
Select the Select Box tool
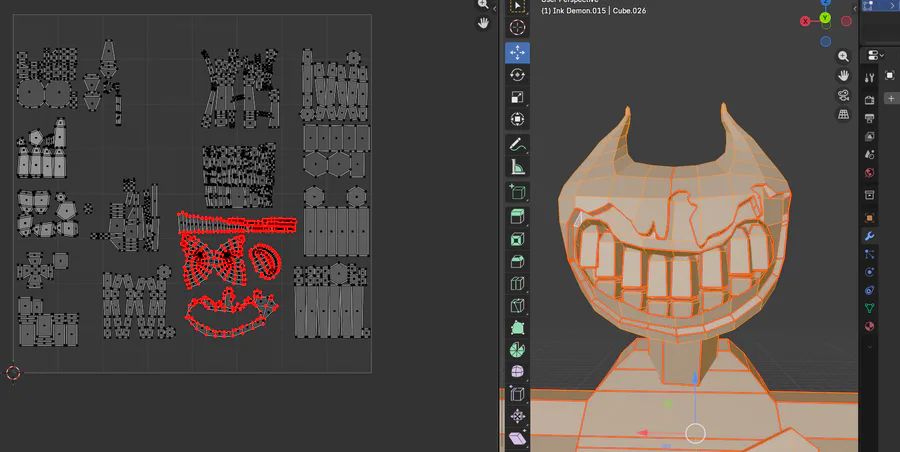click(x=517, y=6)
